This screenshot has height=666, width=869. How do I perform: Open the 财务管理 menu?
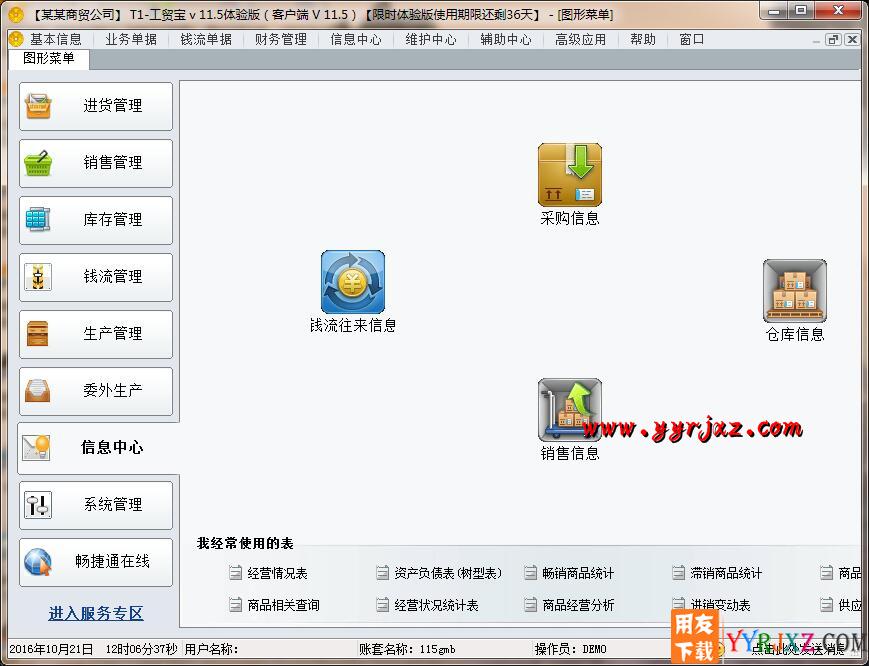[x=280, y=39]
